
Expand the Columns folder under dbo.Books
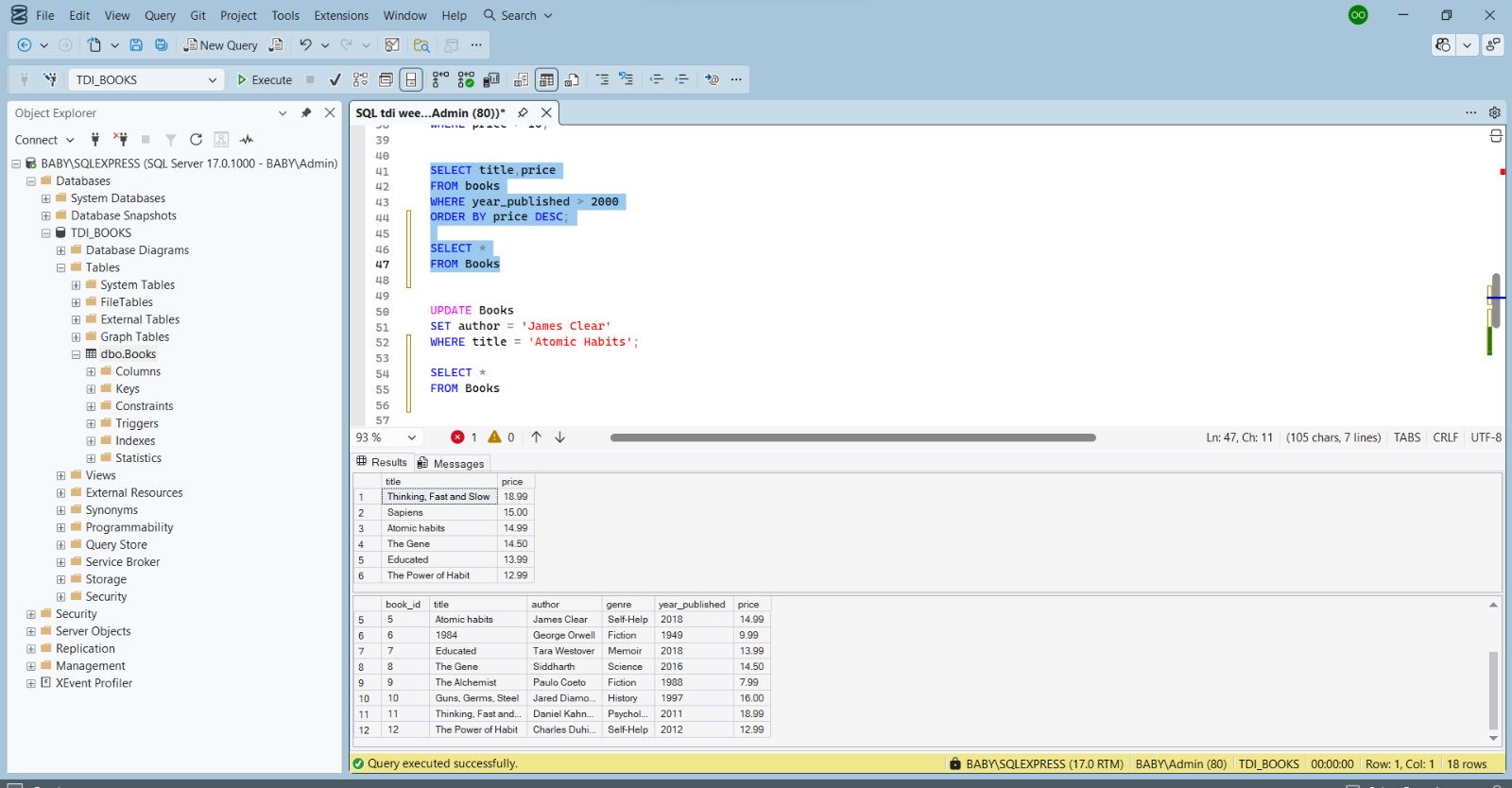point(91,371)
